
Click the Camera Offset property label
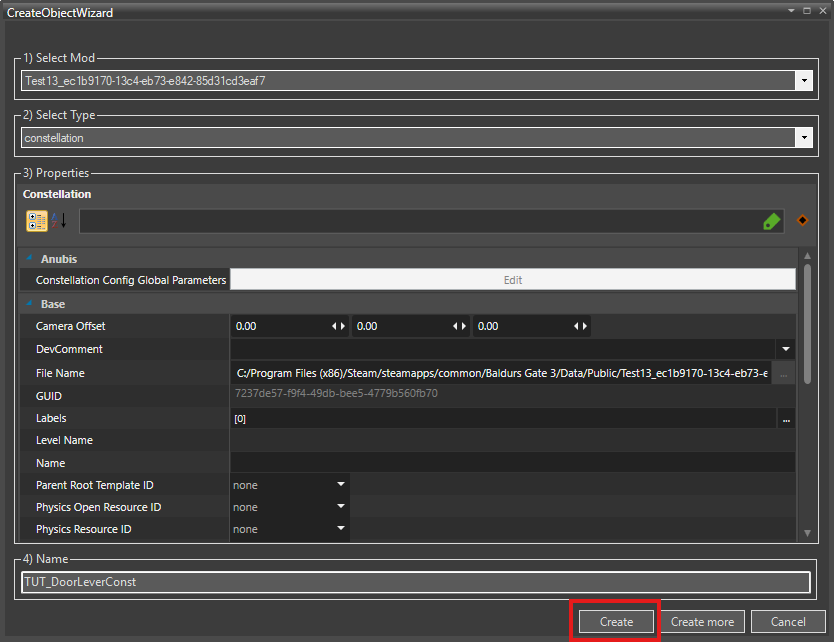coord(70,326)
